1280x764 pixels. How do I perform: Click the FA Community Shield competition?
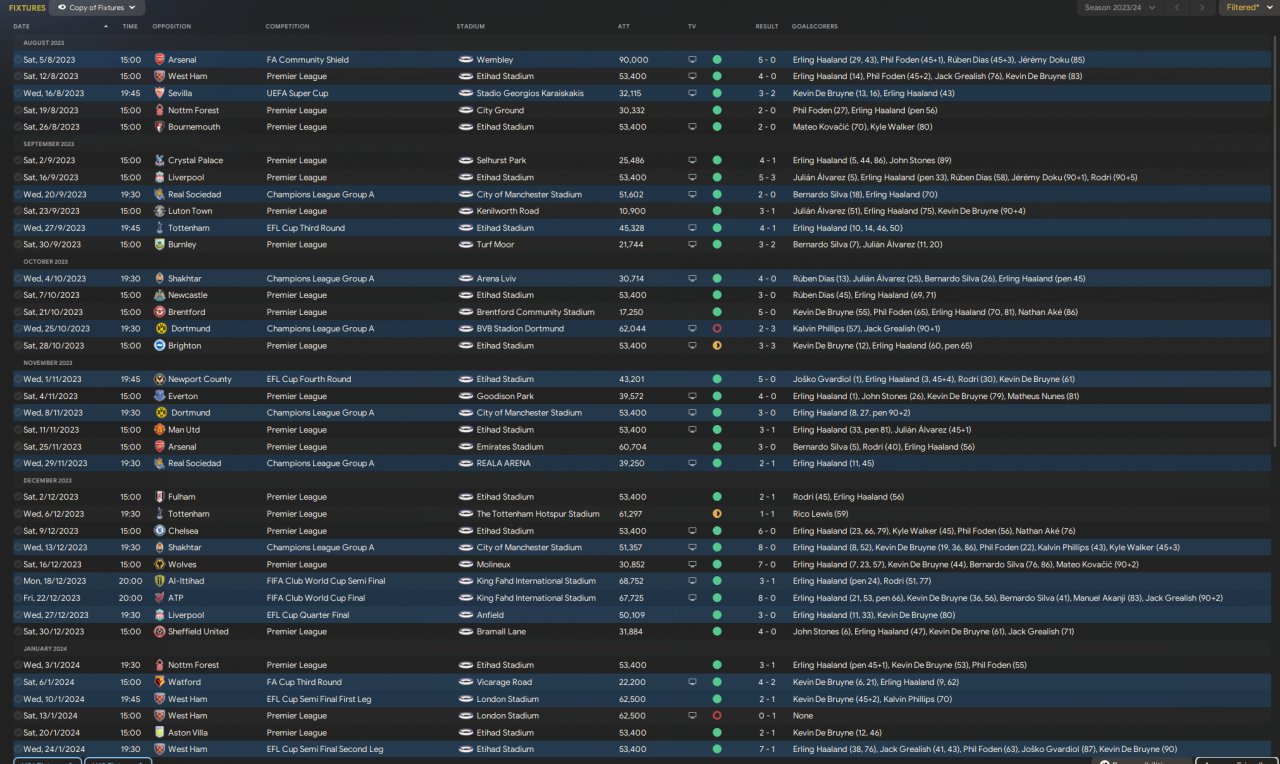(x=308, y=60)
